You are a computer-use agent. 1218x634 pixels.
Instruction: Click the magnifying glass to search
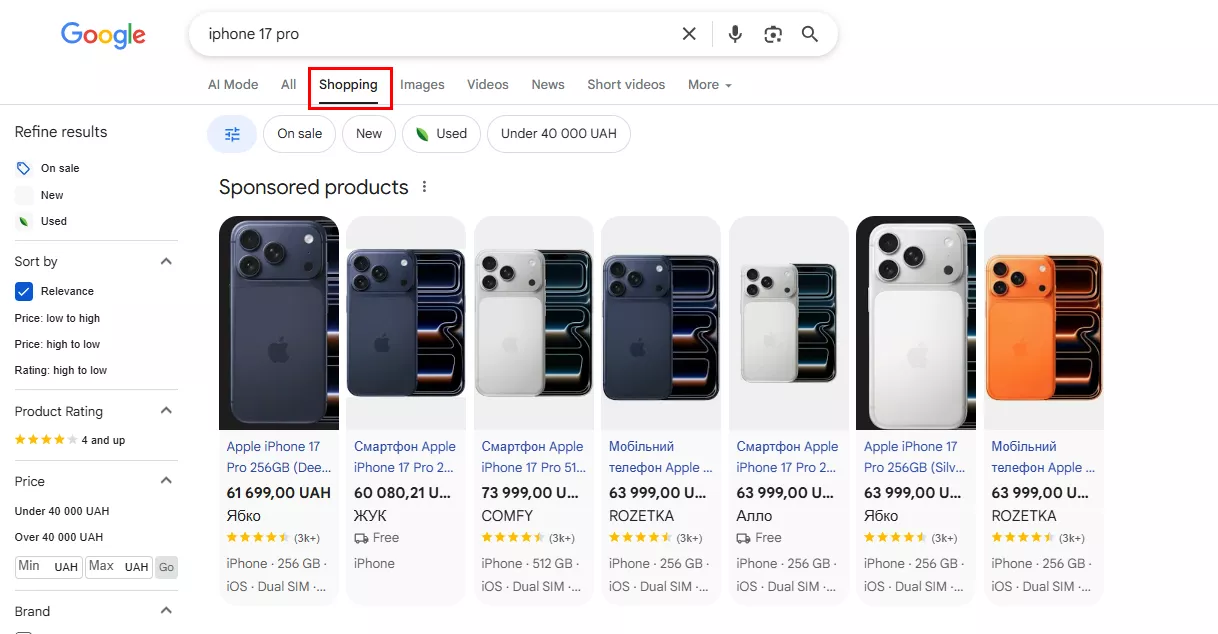pos(810,33)
